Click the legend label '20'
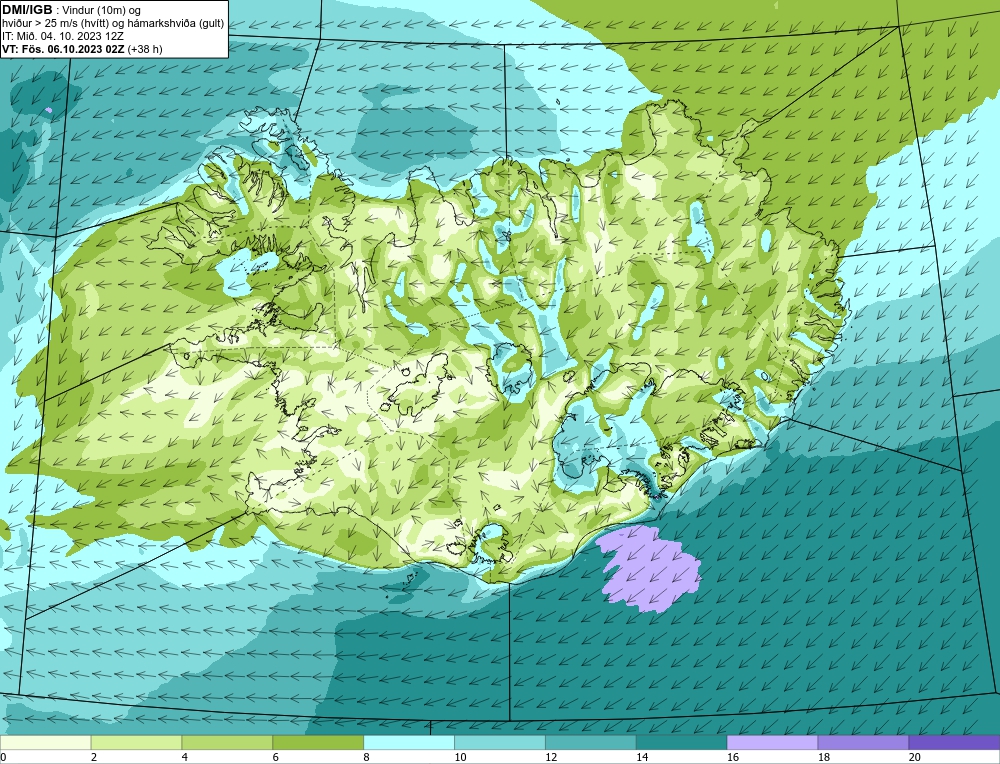1000x764 pixels. pos(915,757)
